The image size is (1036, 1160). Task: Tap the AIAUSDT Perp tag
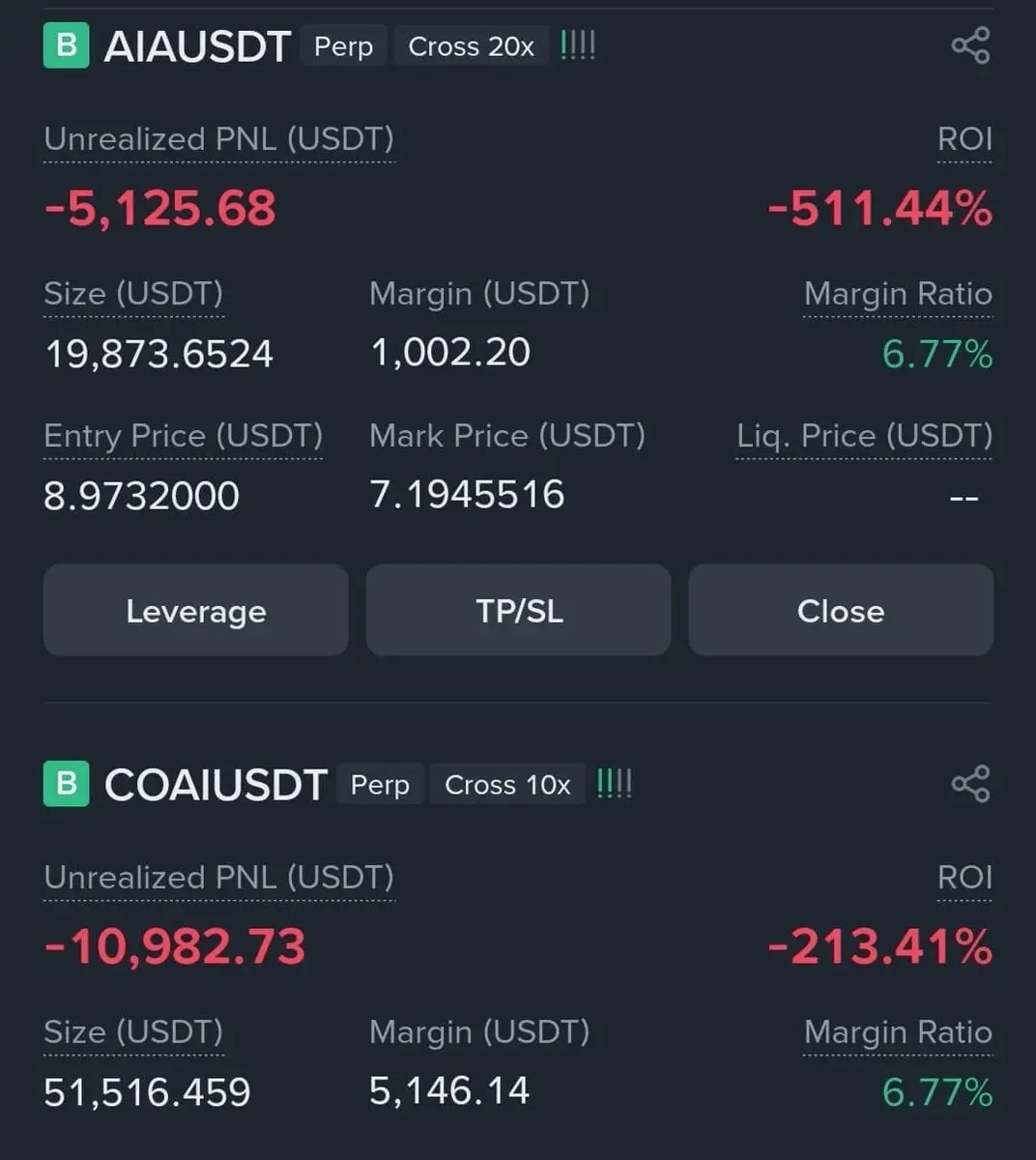[343, 46]
